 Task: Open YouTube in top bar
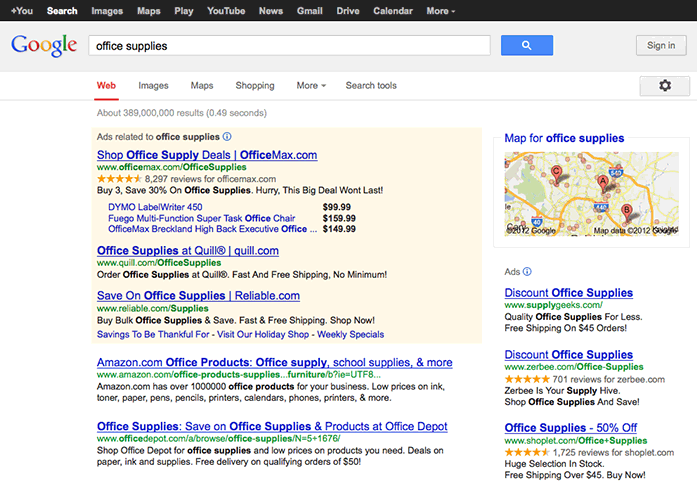coord(226,11)
